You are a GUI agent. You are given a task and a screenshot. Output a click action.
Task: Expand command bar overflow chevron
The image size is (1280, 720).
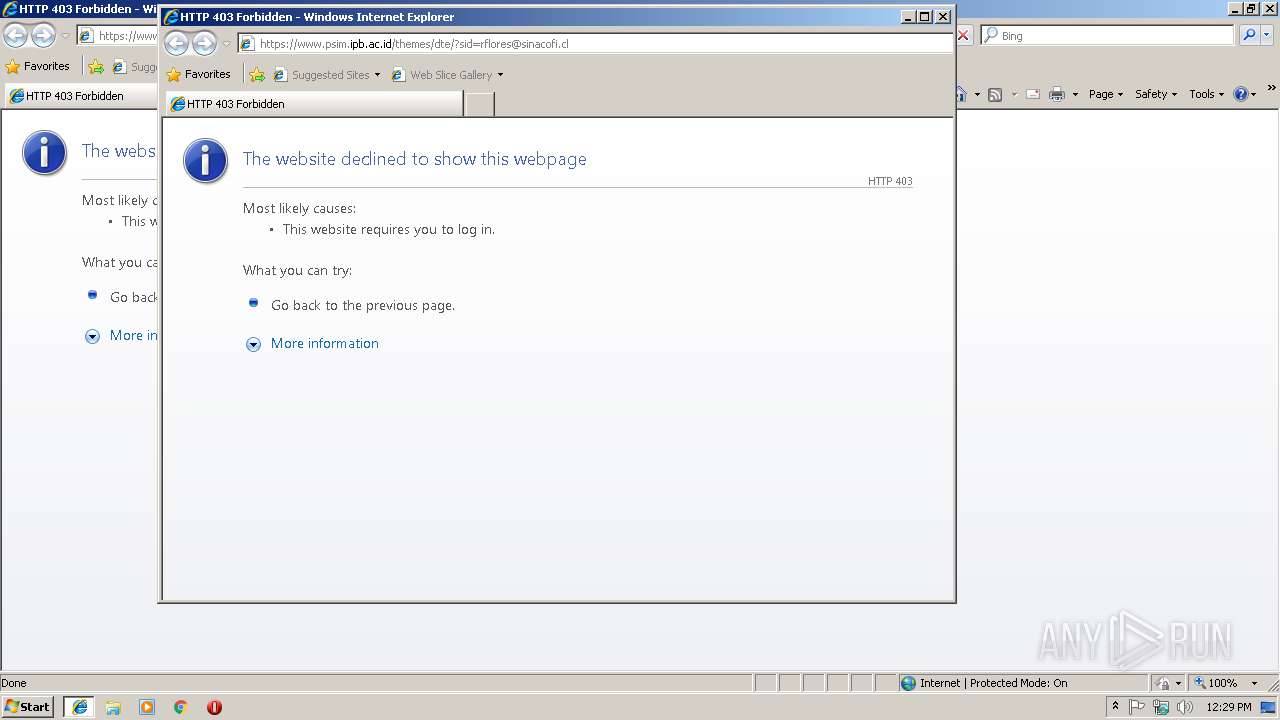1273,89
